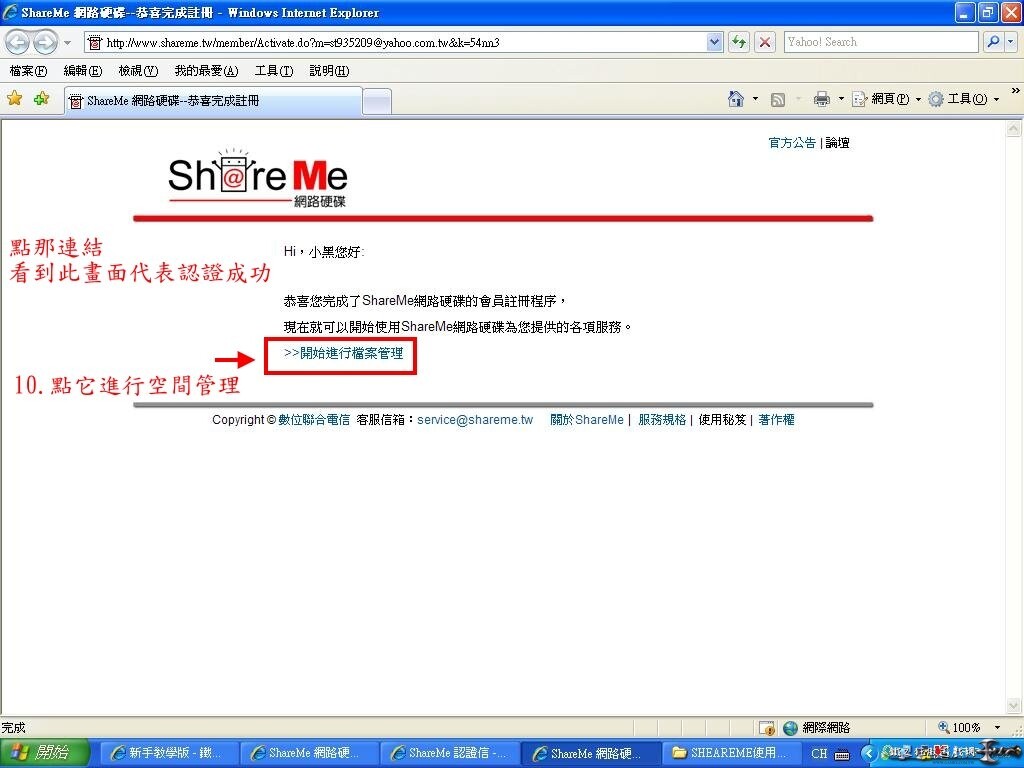Click the Yahoo! Search input box
Screen dimensions: 1024x768
click(881, 42)
